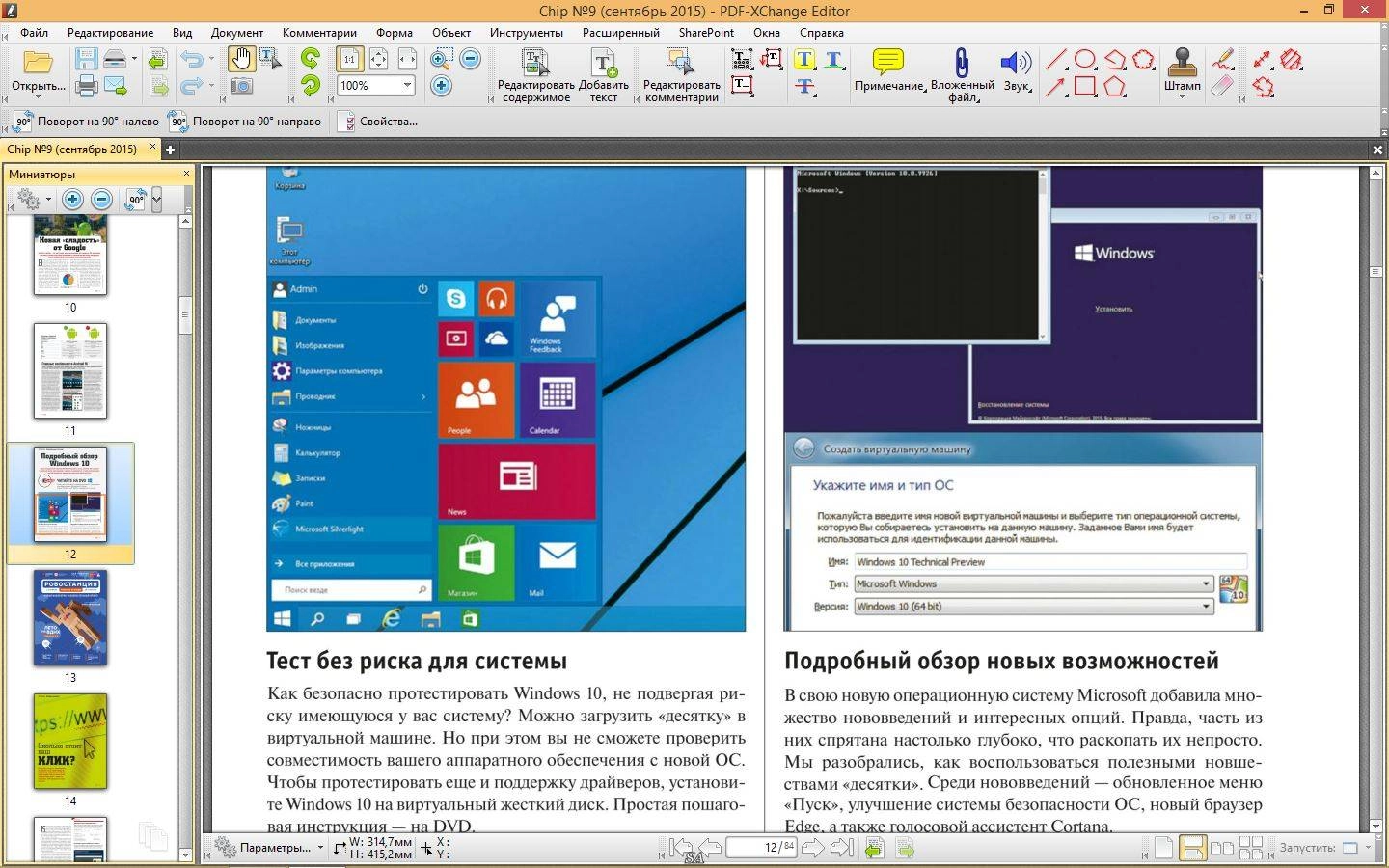The image size is (1389, 868).
Task: Select the Arrow drawing tool
Action: point(1056,86)
